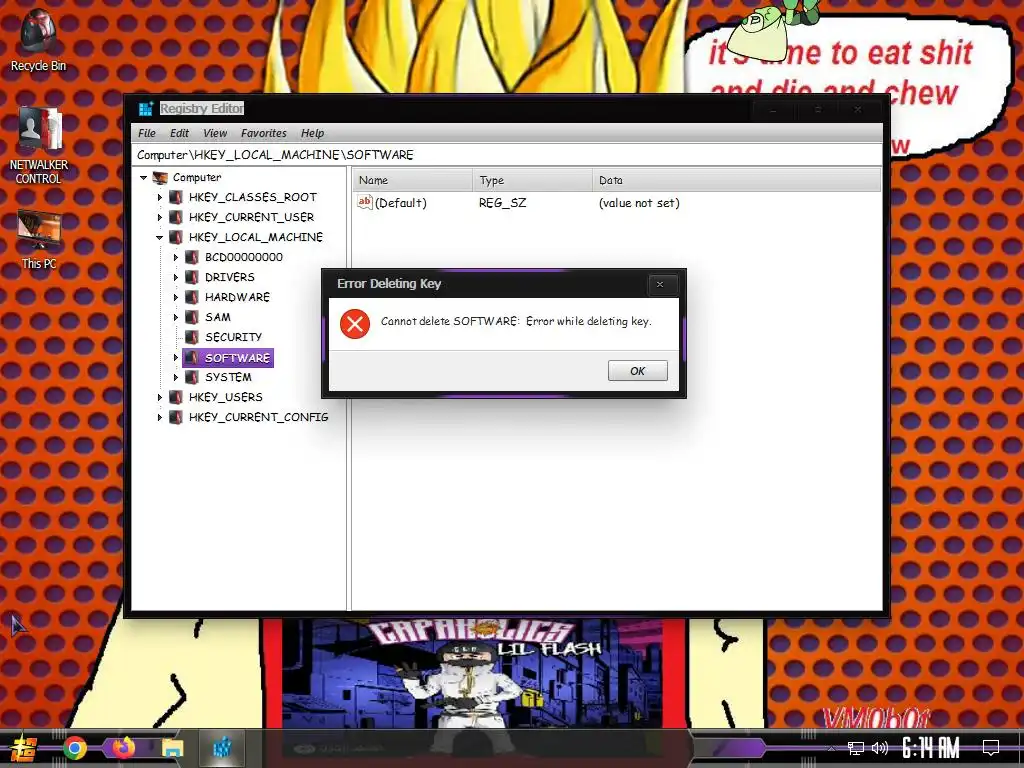Launch Chrome from the taskbar

[74, 748]
